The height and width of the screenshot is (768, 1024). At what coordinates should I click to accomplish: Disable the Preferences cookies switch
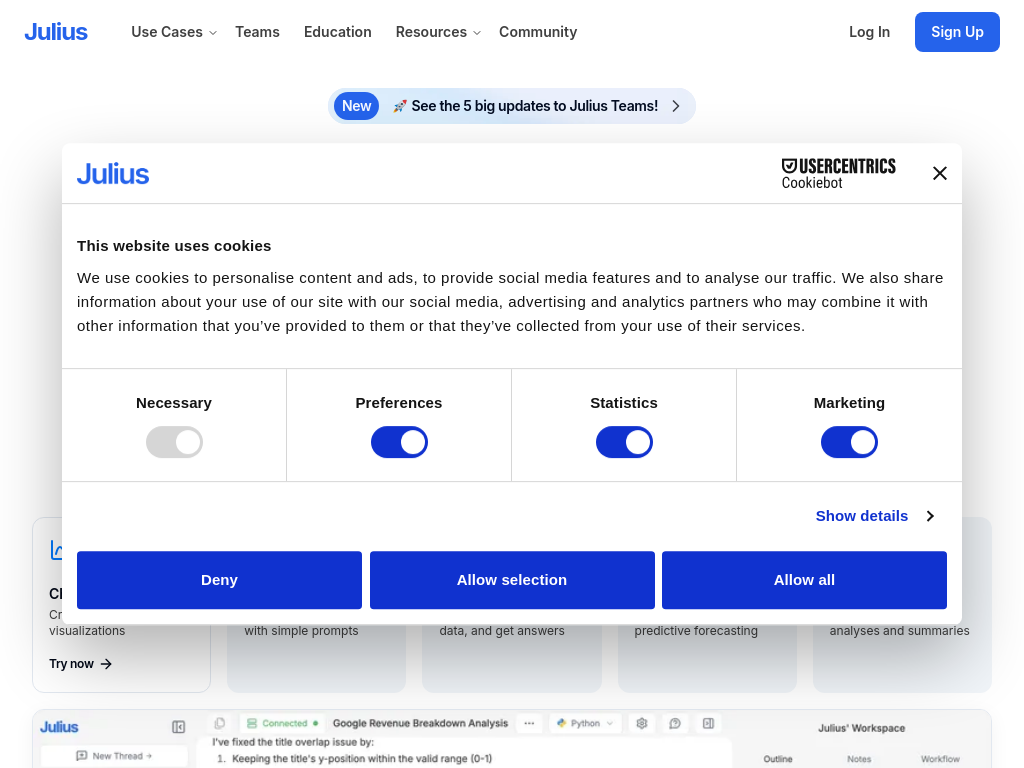point(399,442)
